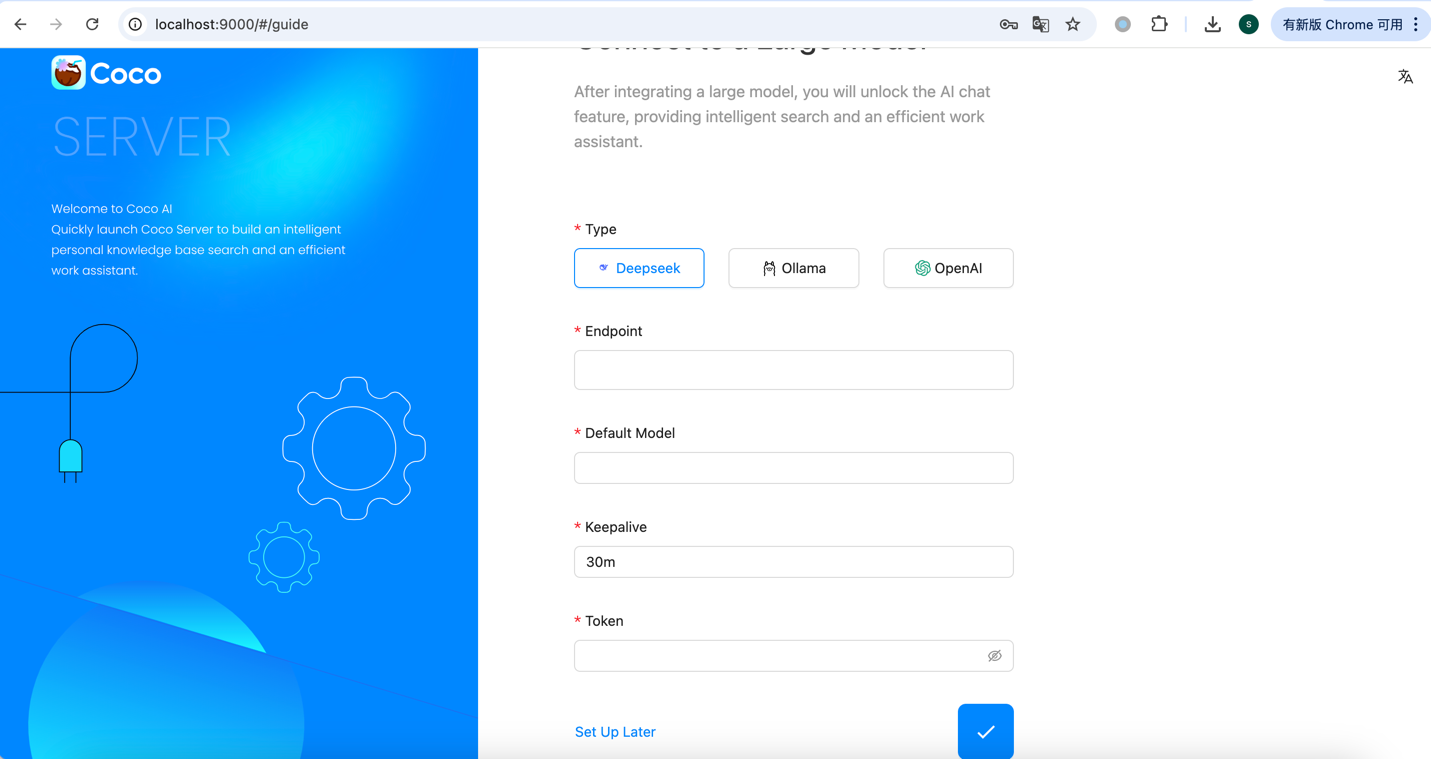View site information icon in address bar

135,24
